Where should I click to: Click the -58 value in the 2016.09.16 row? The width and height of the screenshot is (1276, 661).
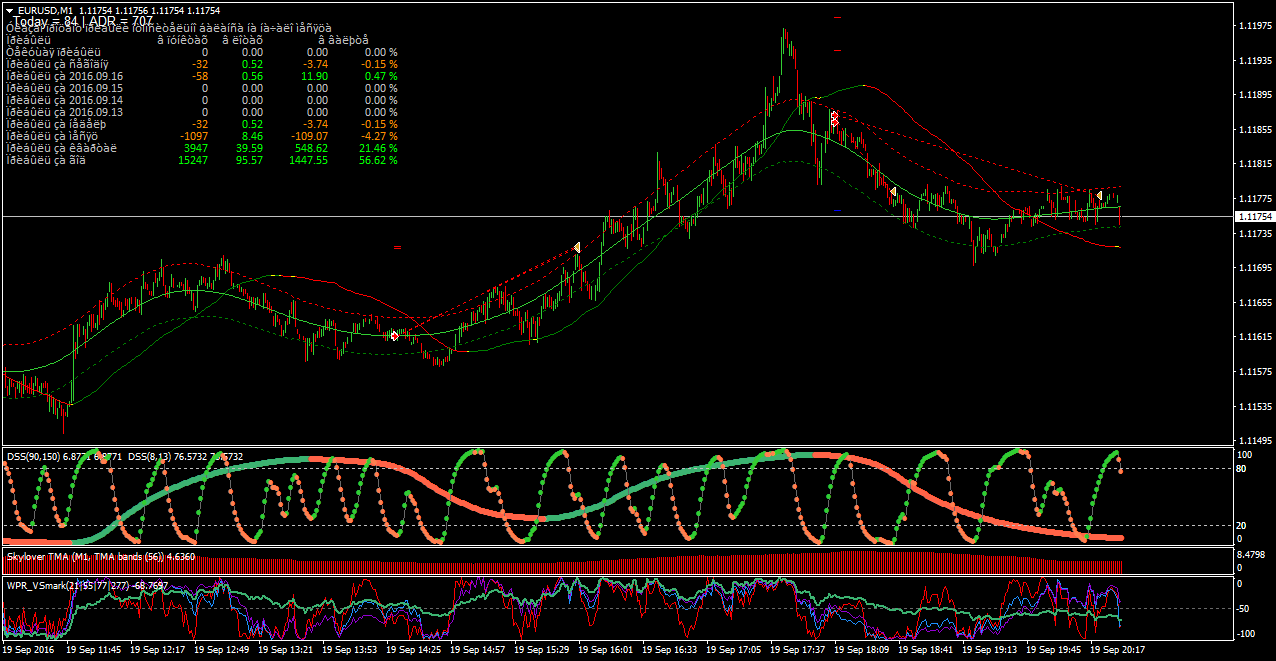click(200, 76)
